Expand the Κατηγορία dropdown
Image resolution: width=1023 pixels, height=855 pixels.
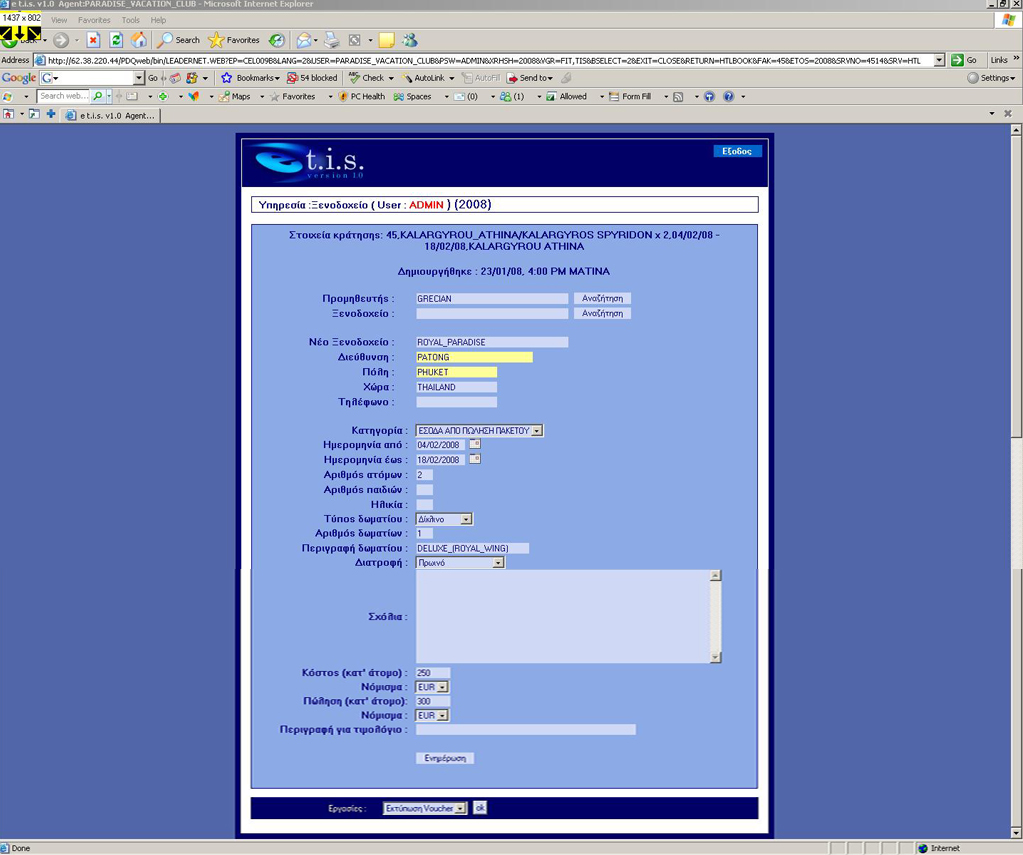click(x=537, y=431)
